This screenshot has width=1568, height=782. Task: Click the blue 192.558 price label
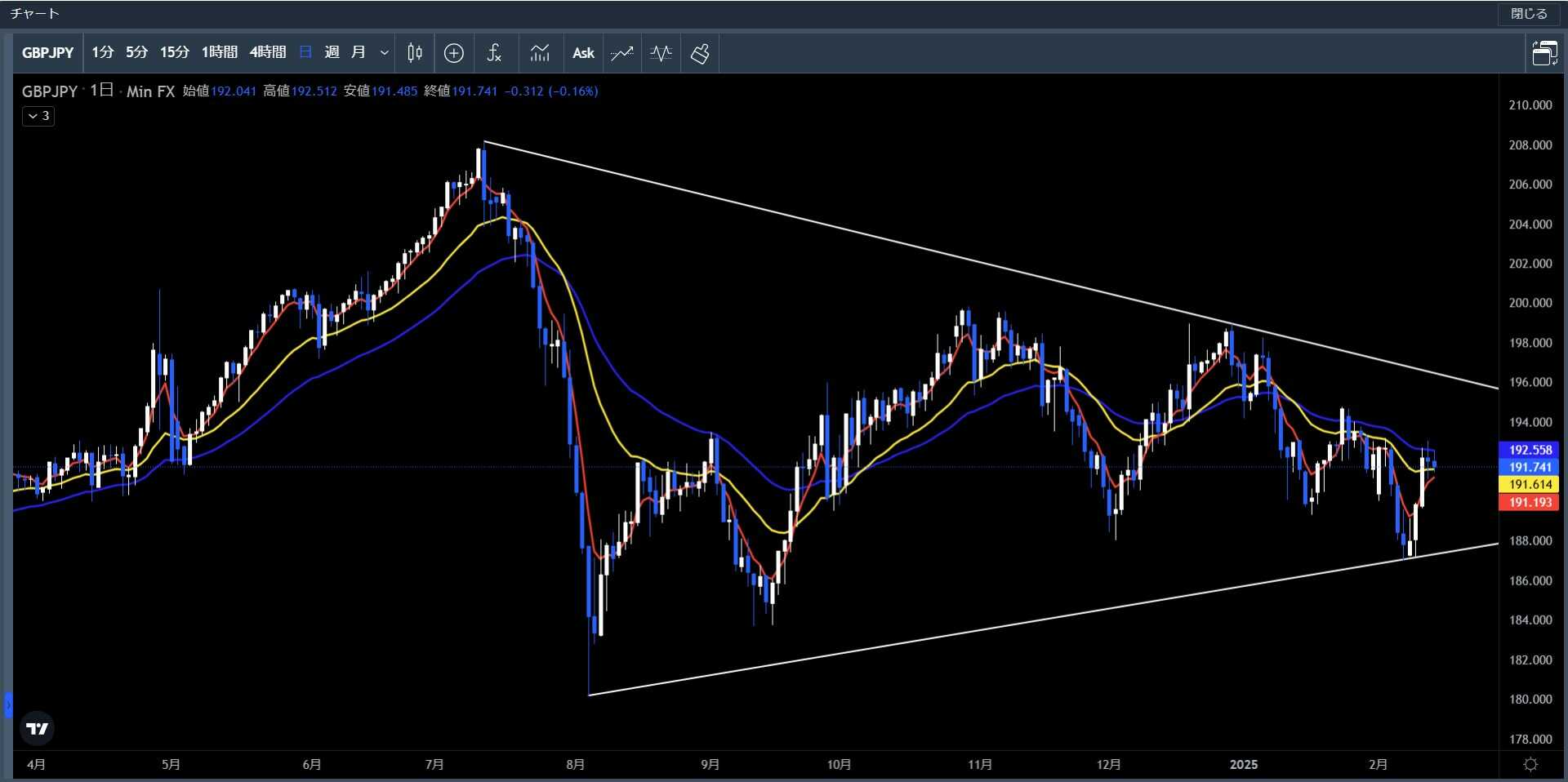[1530, 450]
